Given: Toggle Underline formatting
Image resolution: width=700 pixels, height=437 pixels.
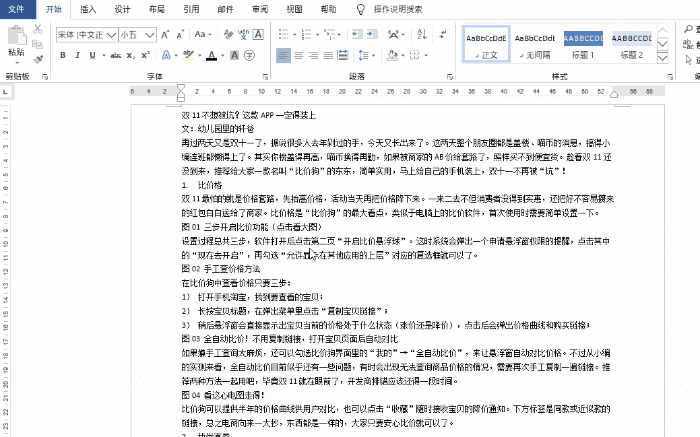Looking at the screenshot, I should [x=92, y=55].
